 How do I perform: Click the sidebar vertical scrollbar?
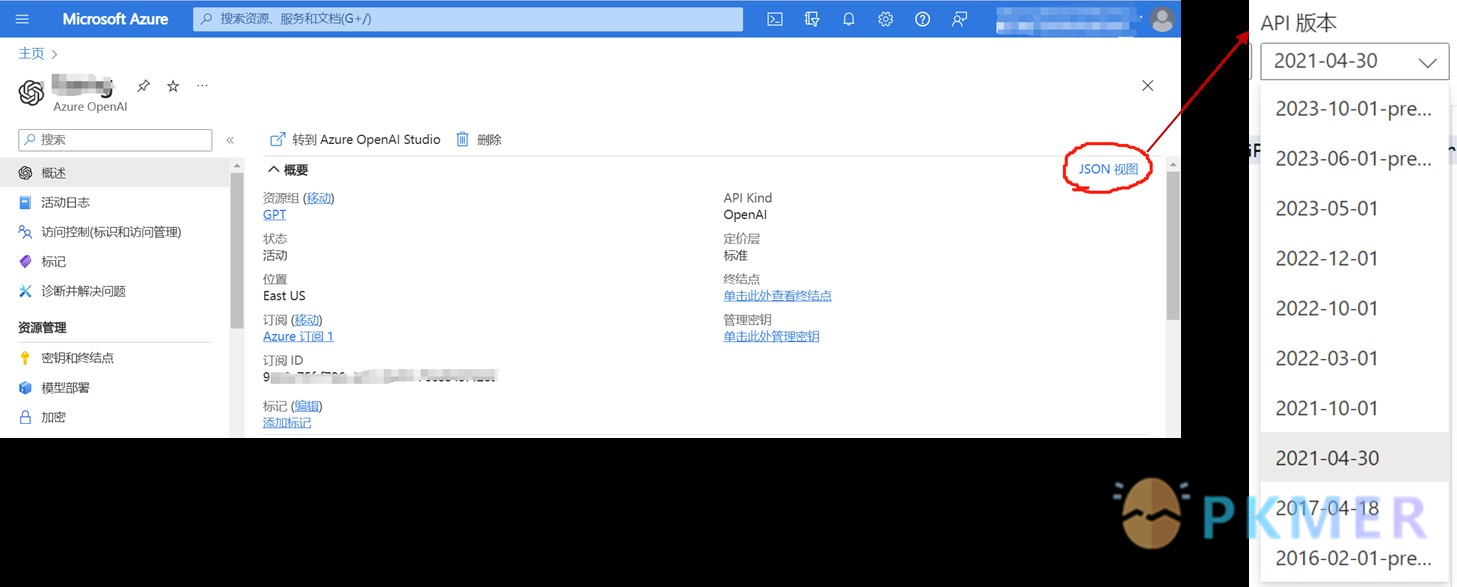[x=237, y=250]
